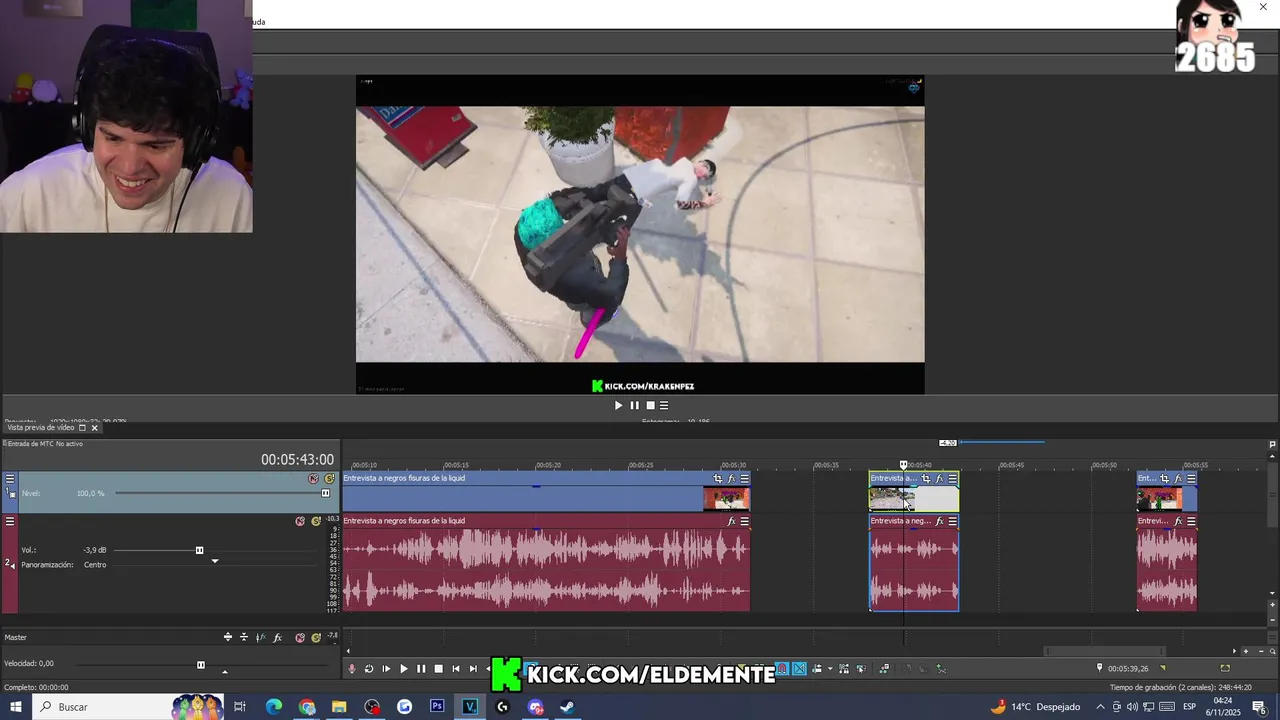This screenshot has width=1280, height=720.
Task: Open the preview window options menu icon
Action: pos(664,405)
